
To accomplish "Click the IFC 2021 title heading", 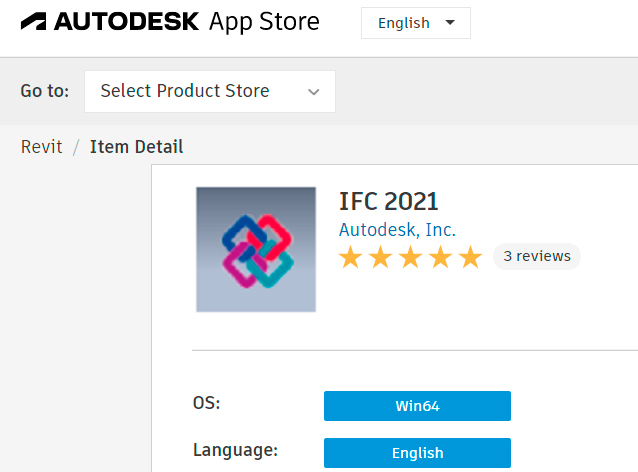I will [x=389, y=201].
